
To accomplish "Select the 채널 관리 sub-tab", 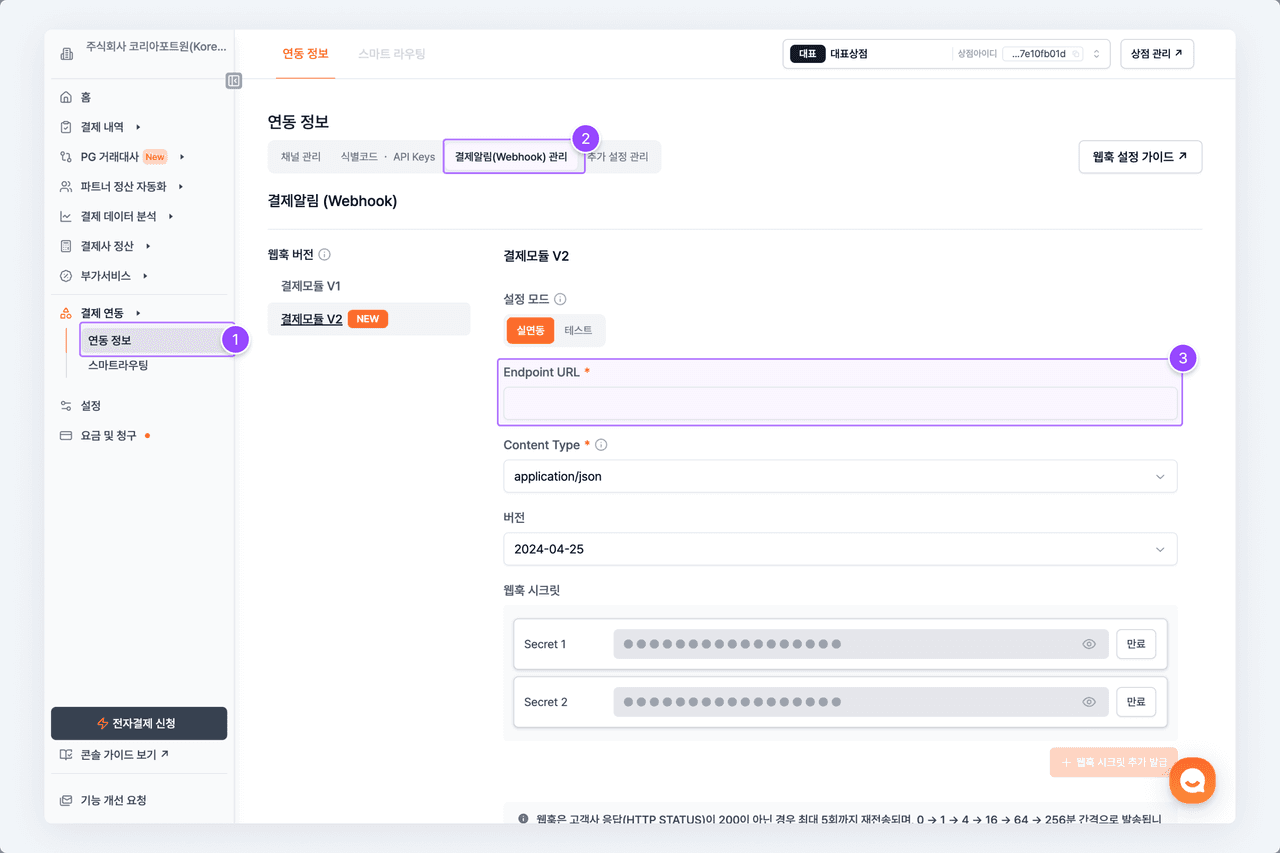I will (301, 157).
